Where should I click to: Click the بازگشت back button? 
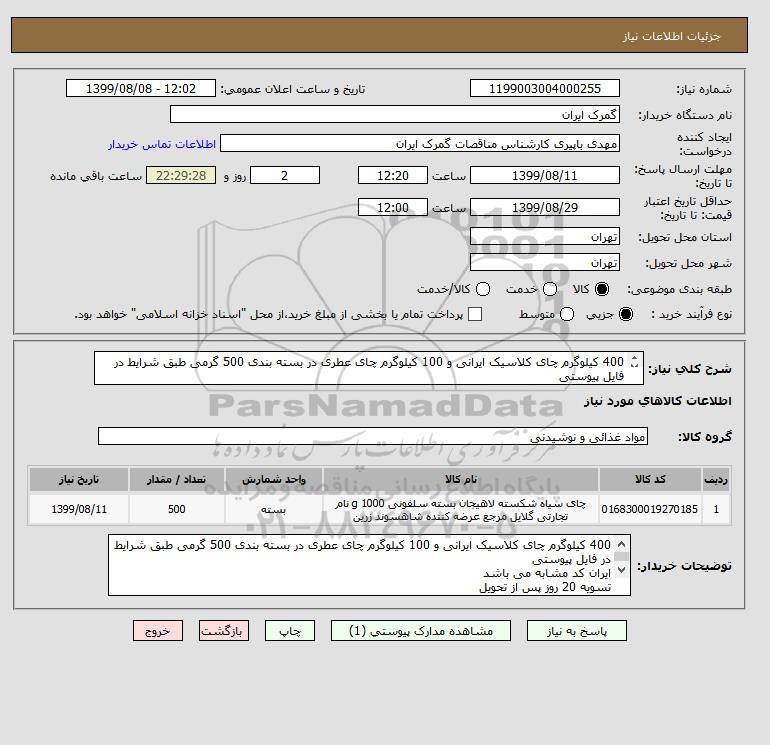click(224, 631)
